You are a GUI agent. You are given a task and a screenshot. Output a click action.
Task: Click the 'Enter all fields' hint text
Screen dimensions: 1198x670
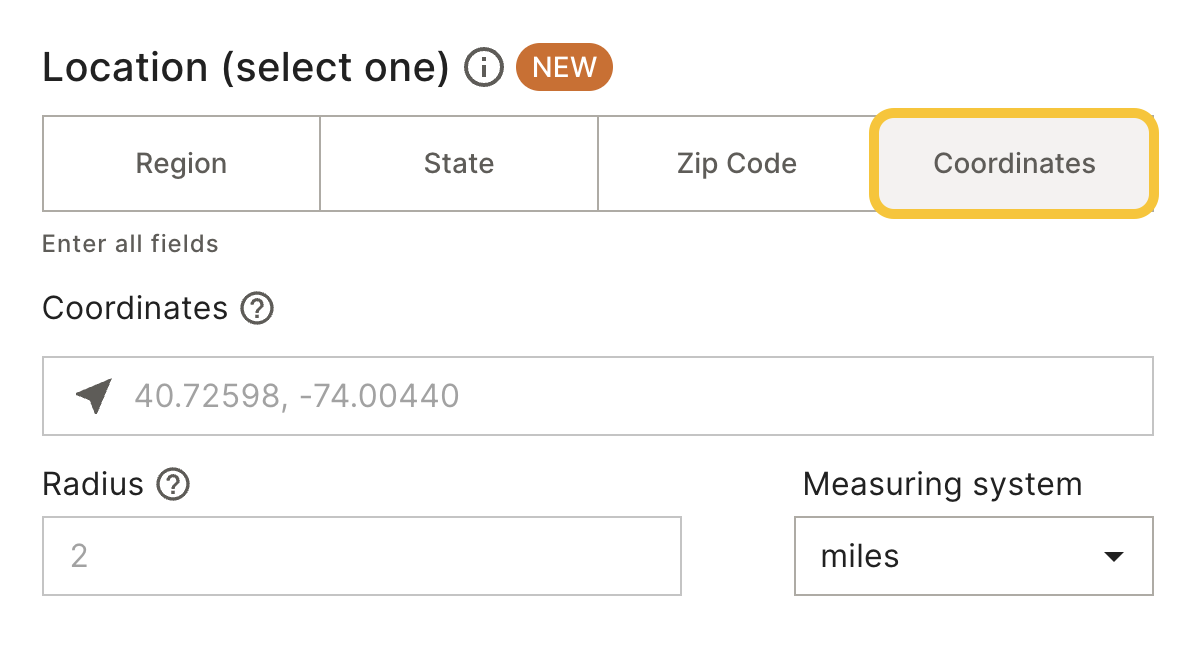tap(131, 244)
